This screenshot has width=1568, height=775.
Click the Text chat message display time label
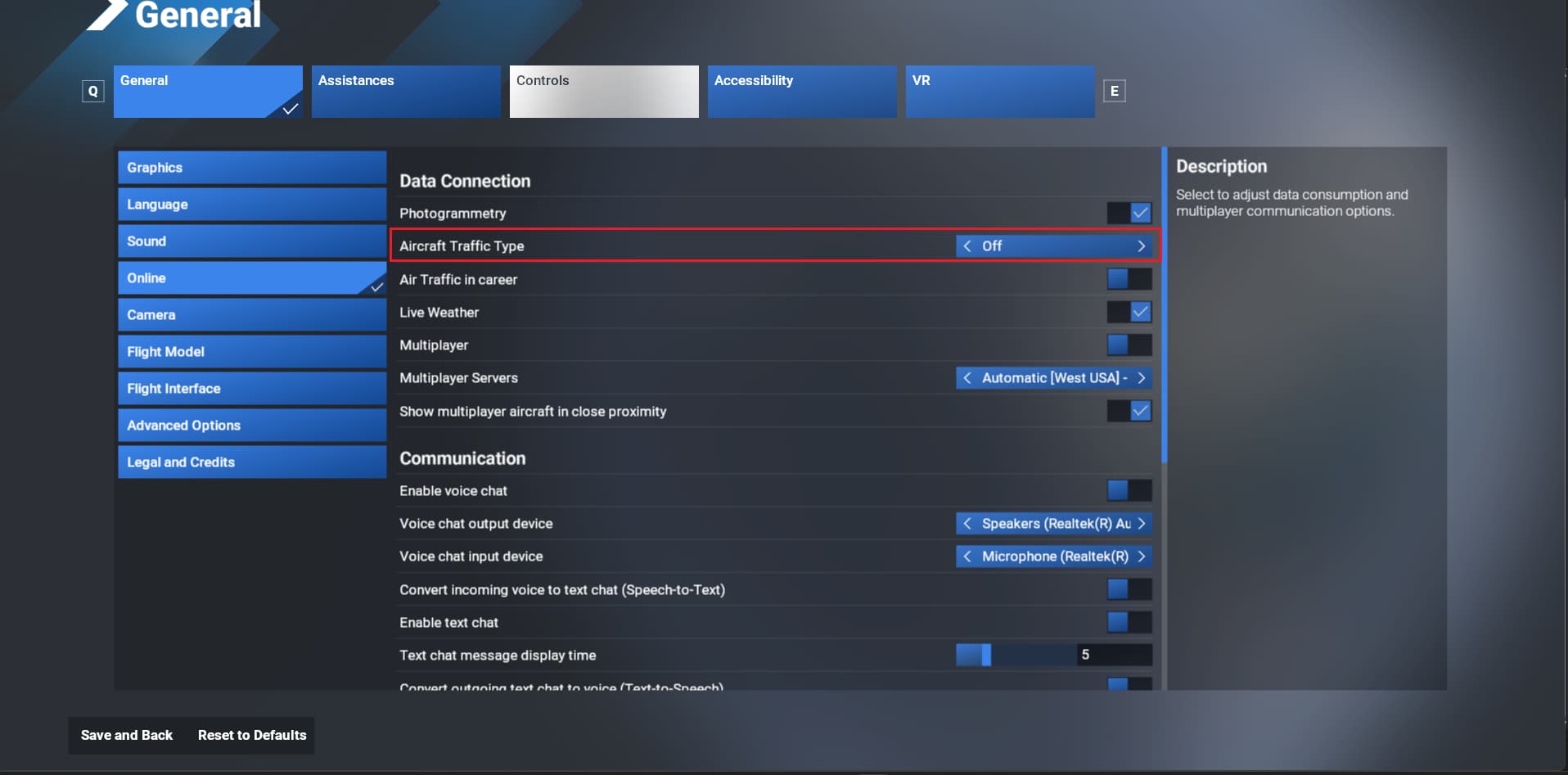pyautogui.click(x=498, y=656)
